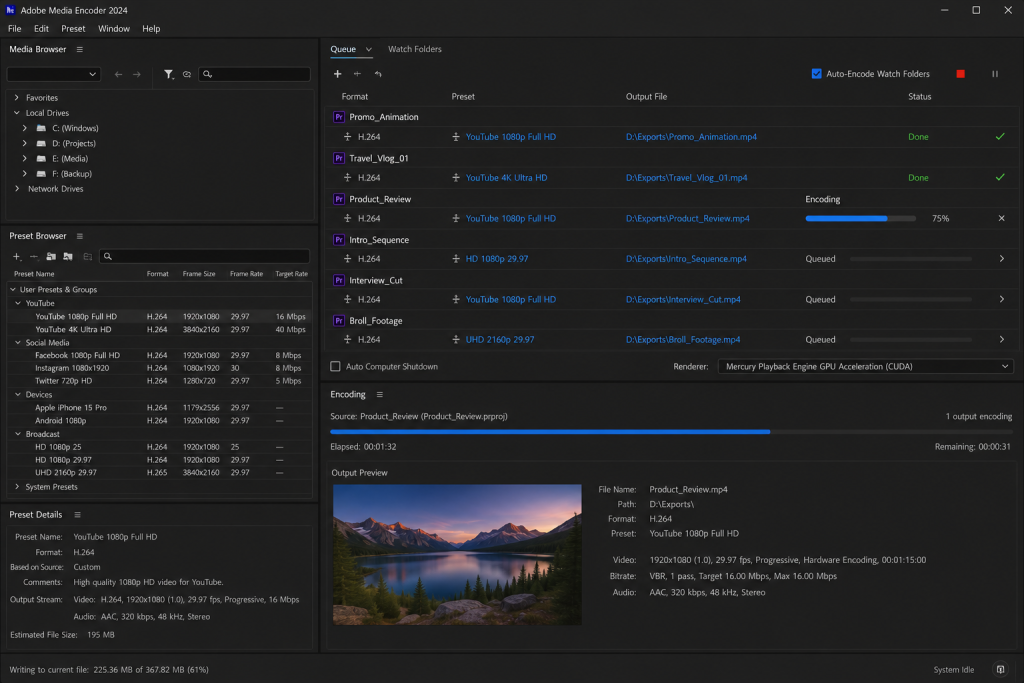The width and height of the screenshot is (1024, 683).
Task: Click the red Stop Queue button
Action: point(960,74)
